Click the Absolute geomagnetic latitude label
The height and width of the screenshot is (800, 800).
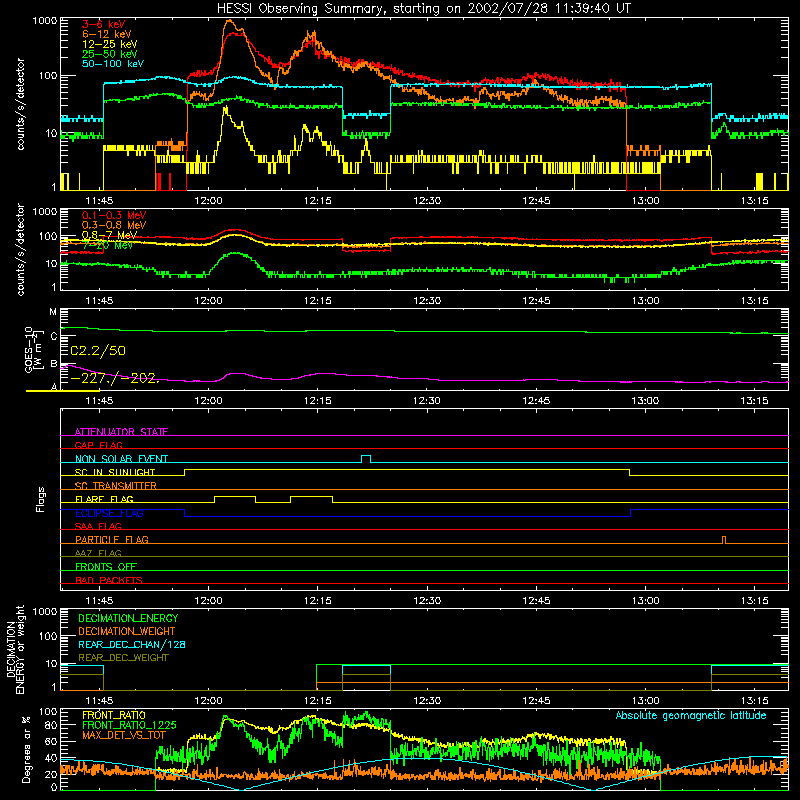(x=691, y=716)
